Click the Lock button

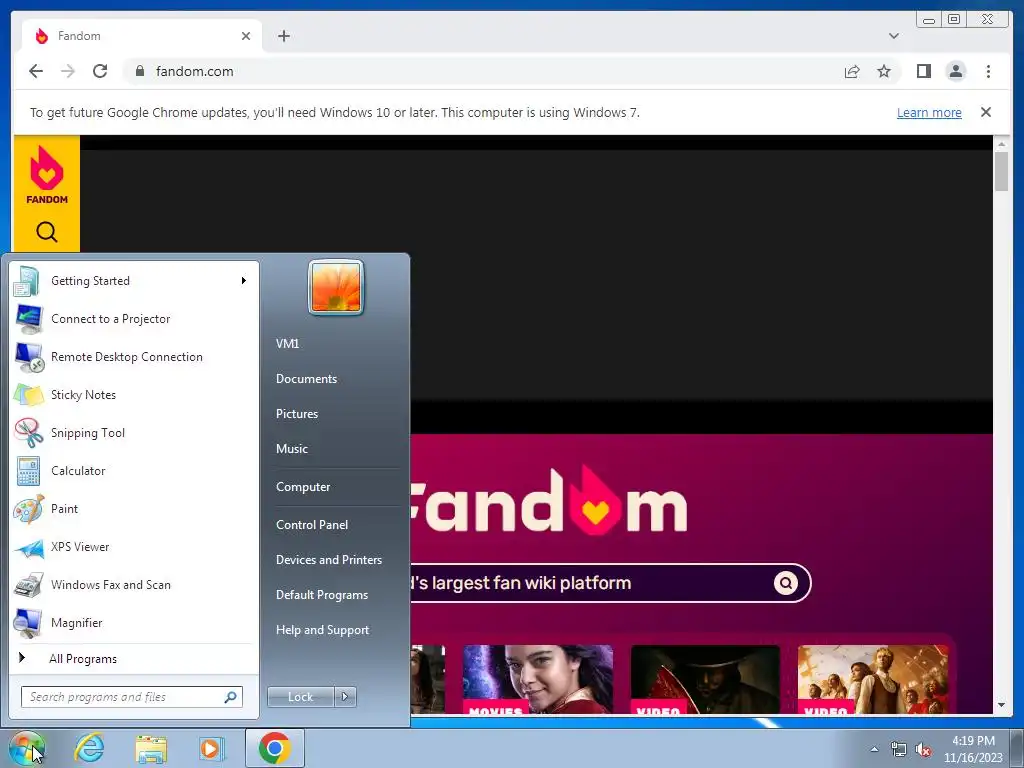(x=300, y=697)
